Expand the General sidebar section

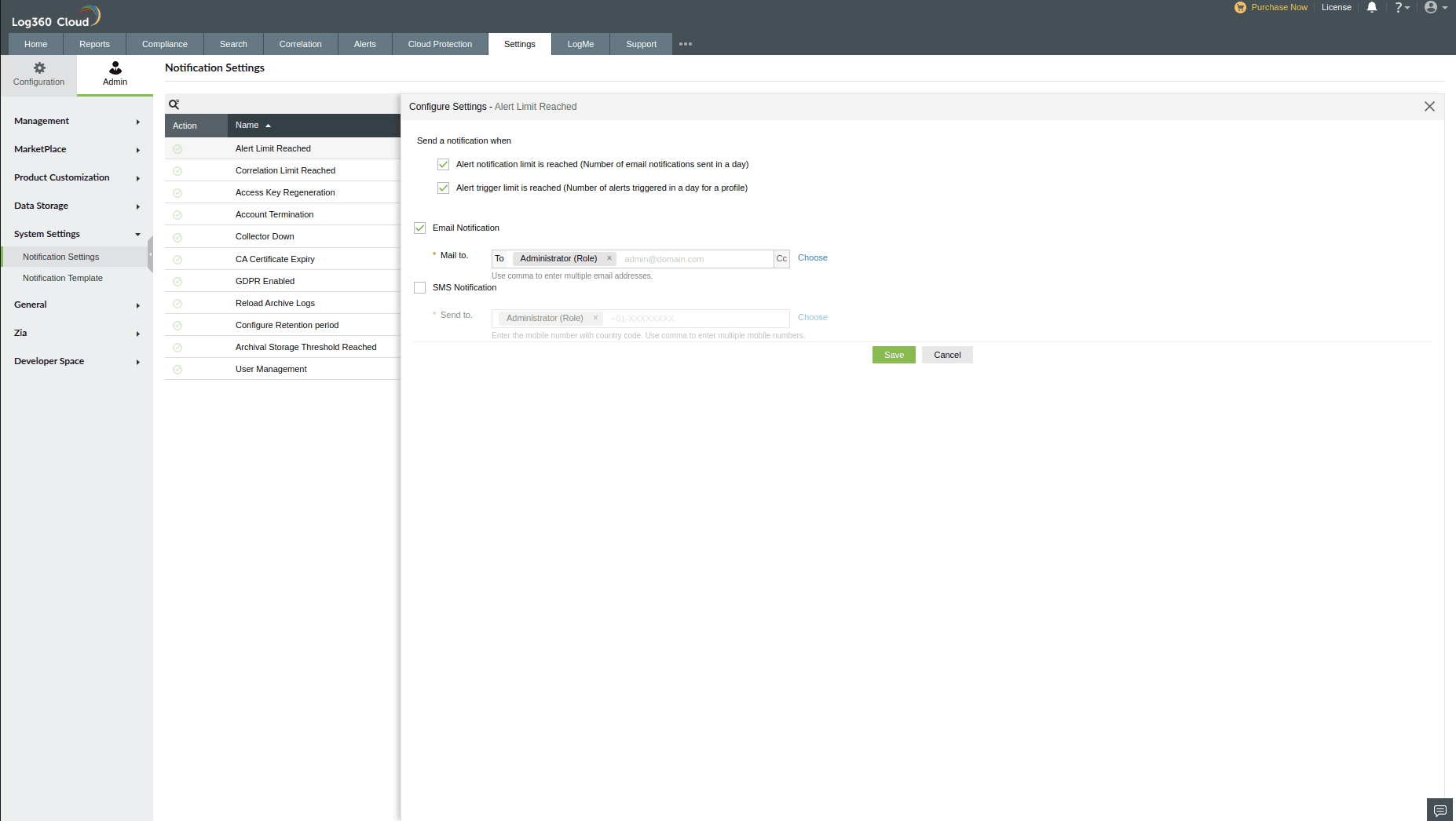click(x=76, y=305)
